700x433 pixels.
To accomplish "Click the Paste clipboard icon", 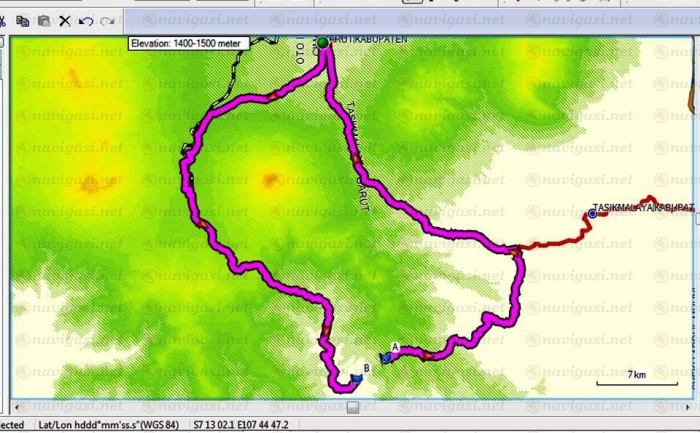I will 45,20.
